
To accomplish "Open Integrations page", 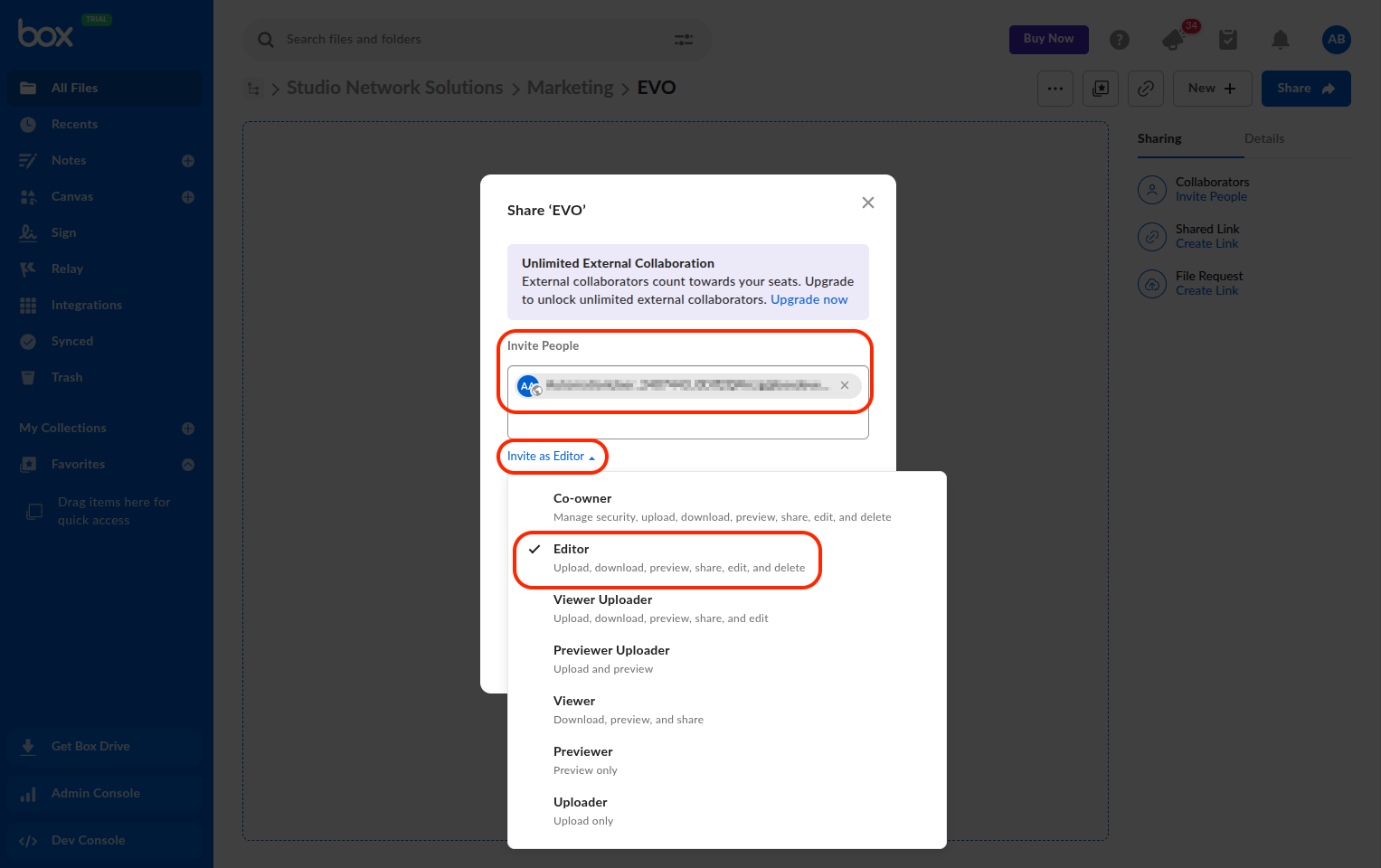I will [x=107, y=305].
